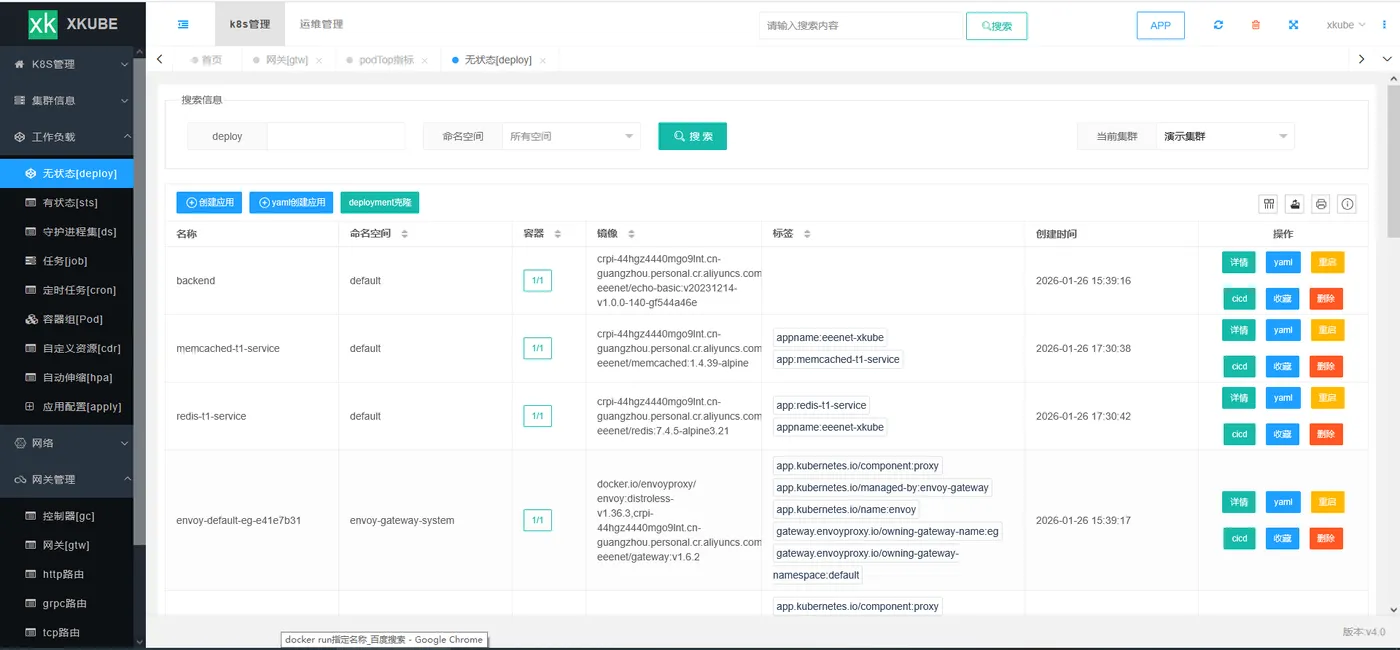Click the orange trash clear-cache icon
Viewport: 1400px width, 650px height.
[x=1256, y=25]
